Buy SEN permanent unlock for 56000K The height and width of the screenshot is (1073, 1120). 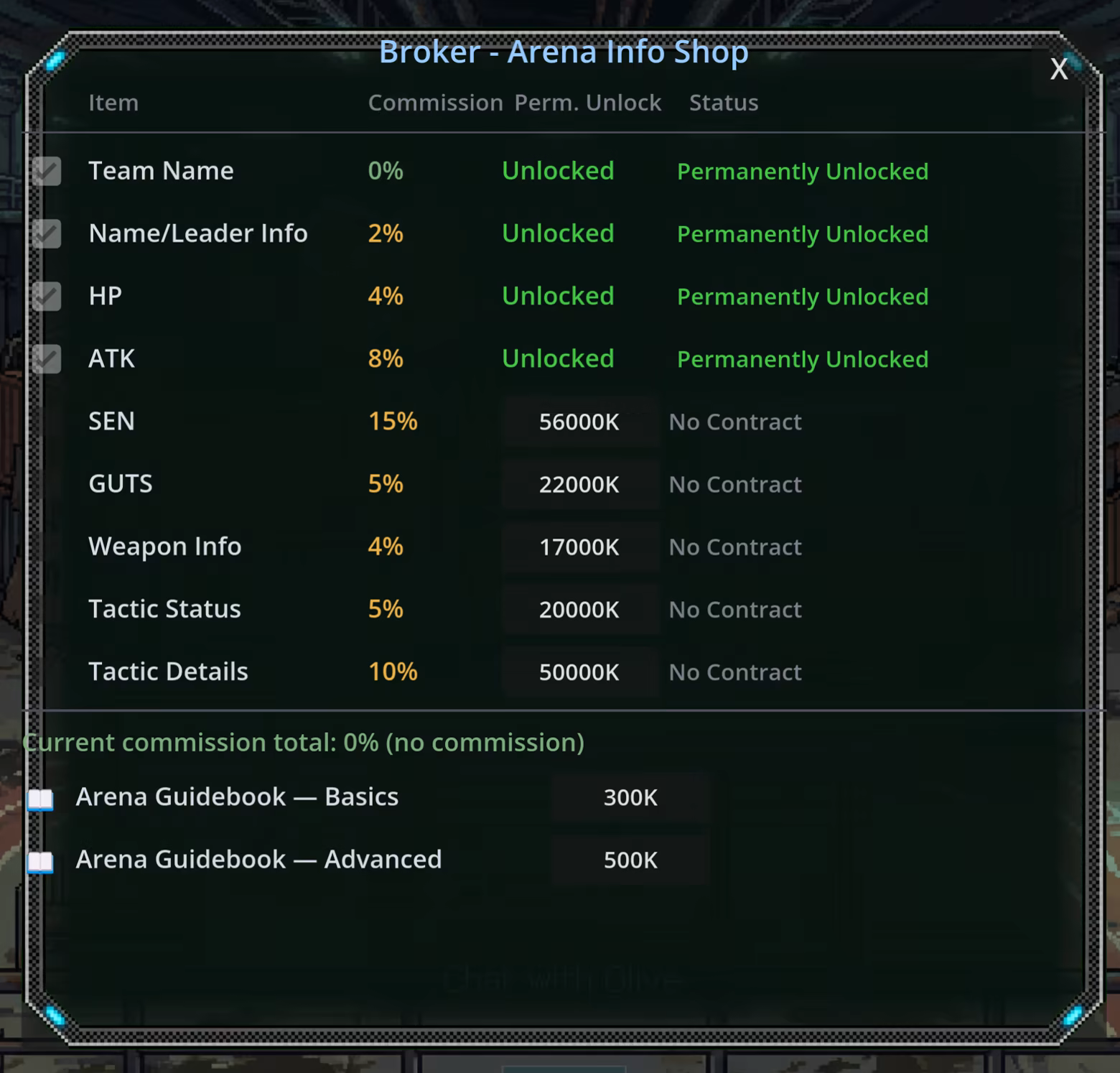pyautogui.click(x=579, y=422)
